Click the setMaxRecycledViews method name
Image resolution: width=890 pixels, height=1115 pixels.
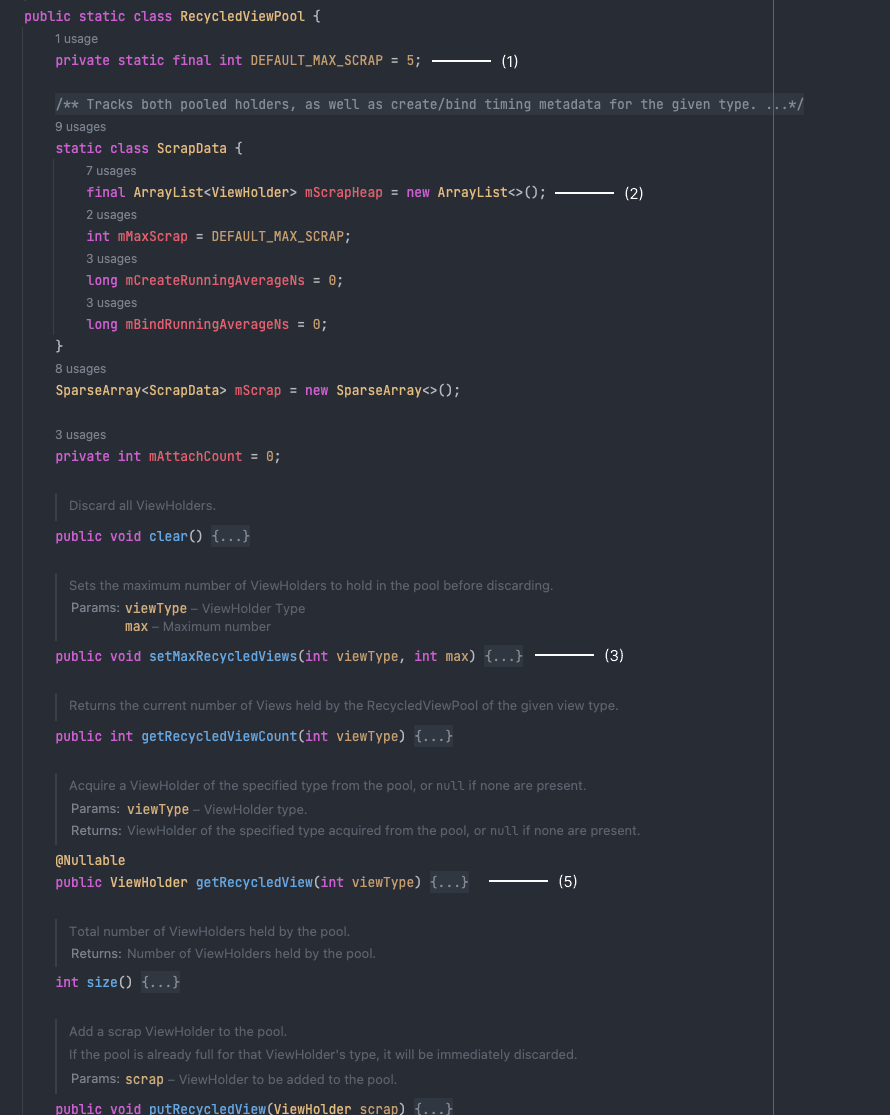point(223,656)
